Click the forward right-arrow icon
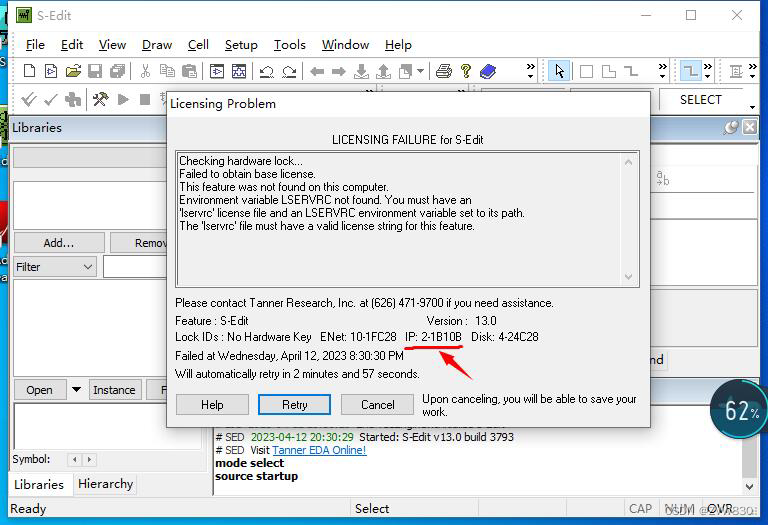768x525 pixels. (x=339, y=72)
